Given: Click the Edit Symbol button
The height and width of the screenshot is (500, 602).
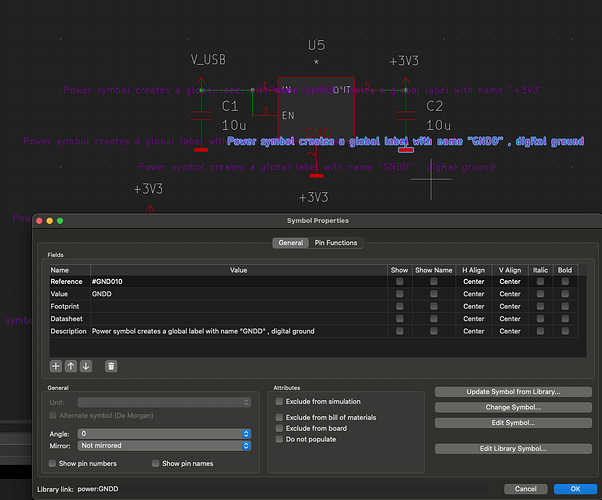Looking at the screenshot, I should [513, 422].
